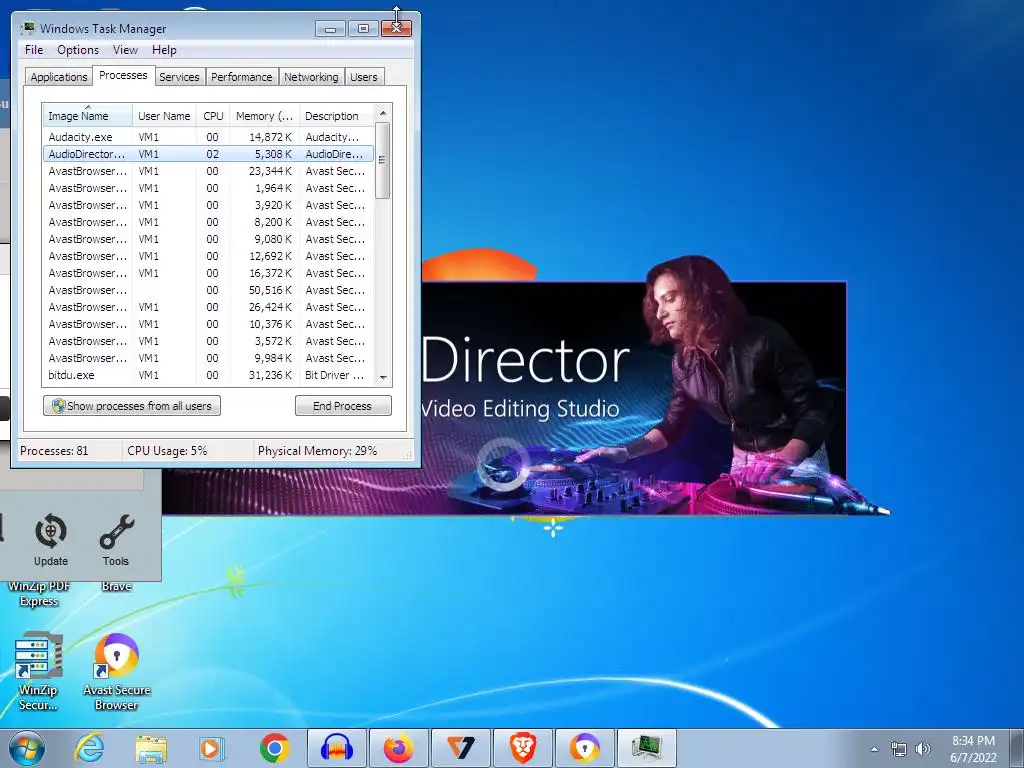
Task: Open the View menu
Action: tap(125, 50)
